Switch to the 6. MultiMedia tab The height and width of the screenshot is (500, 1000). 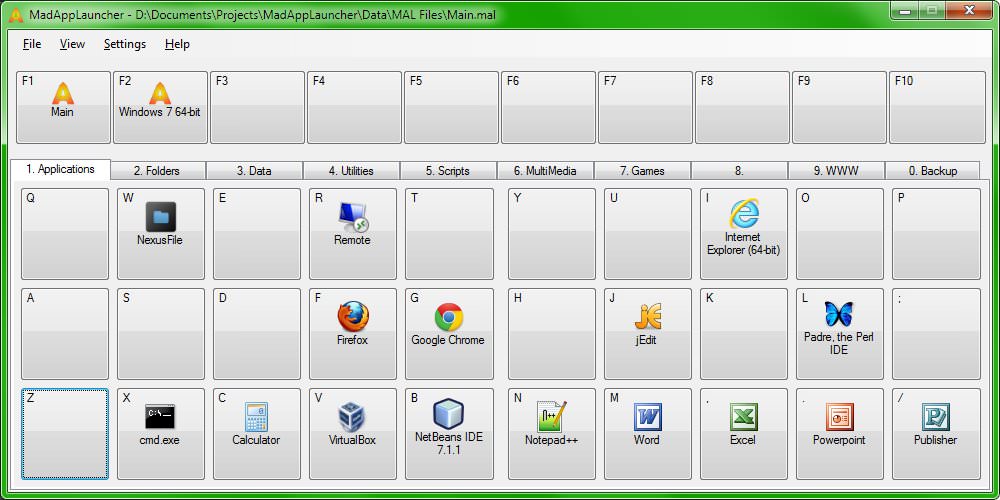tap(545, 171)
